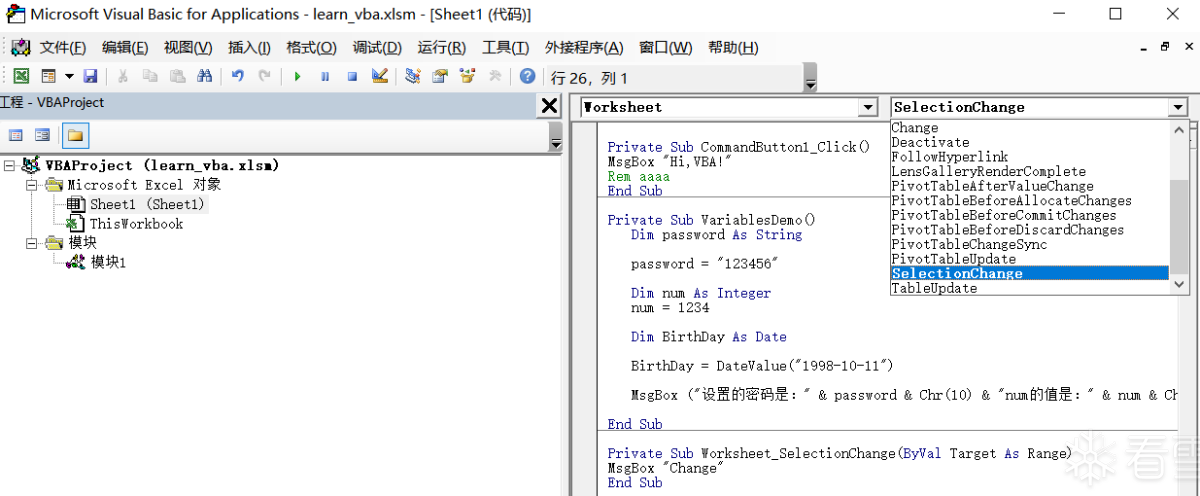This screenshot has height=496, width=1200.
Task: Toggle Folders view in project panel
Action: click(x=75, y=135)
